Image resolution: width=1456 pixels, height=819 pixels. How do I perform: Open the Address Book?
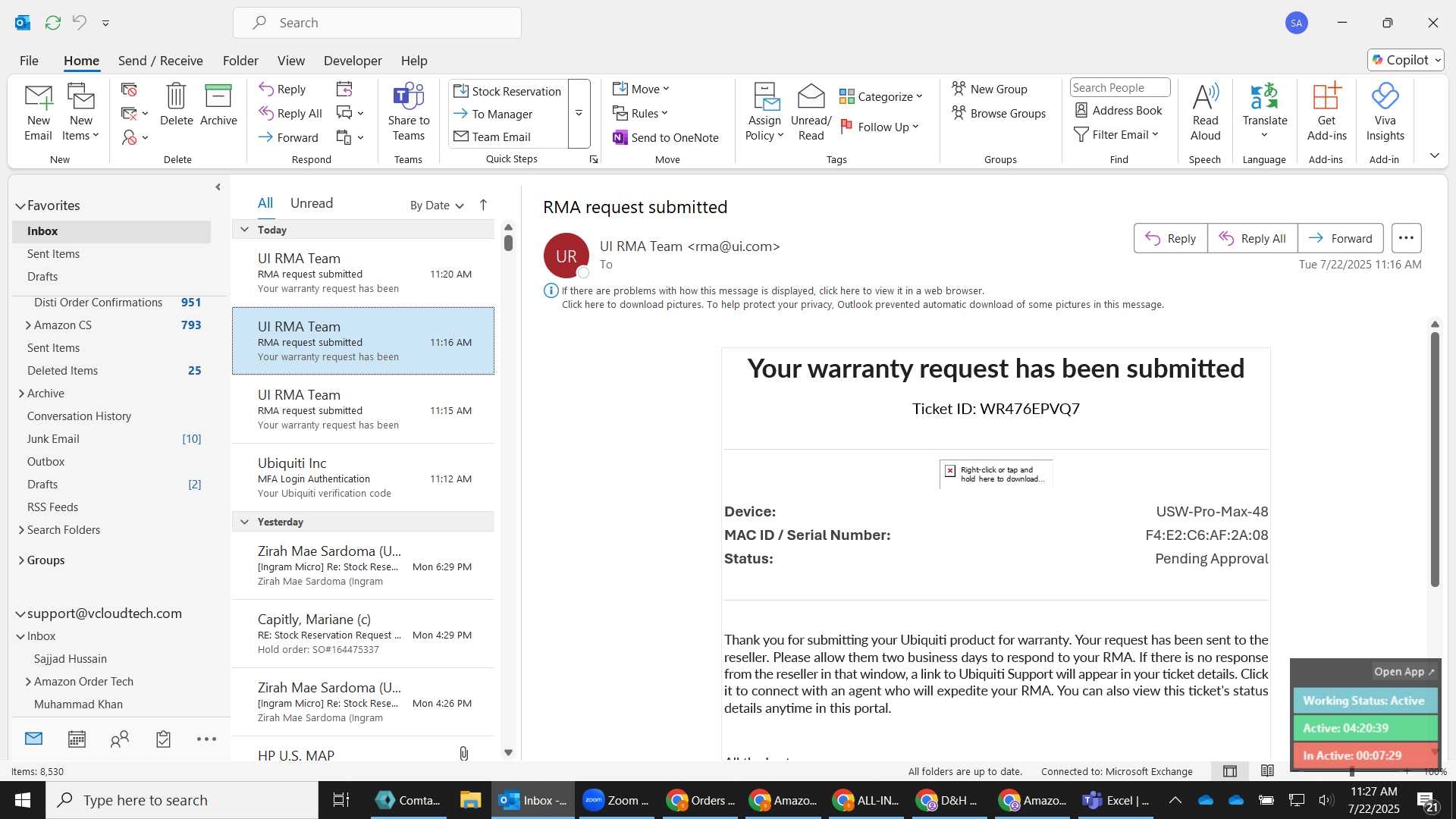pyautogui.click(x=1119, y=111)
